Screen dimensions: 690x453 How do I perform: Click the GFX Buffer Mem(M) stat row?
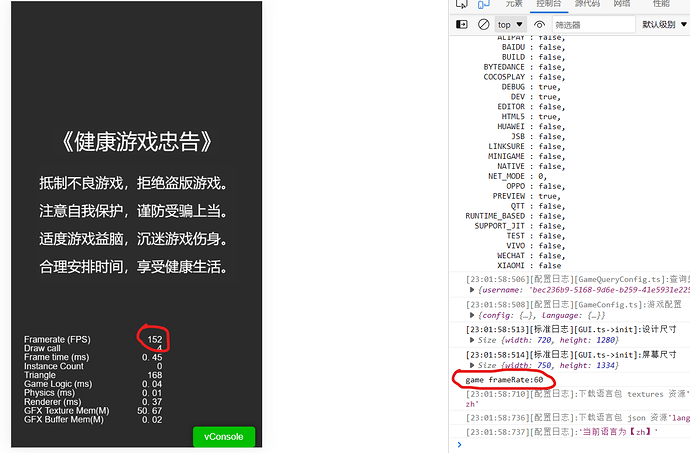tap(93, 420)
